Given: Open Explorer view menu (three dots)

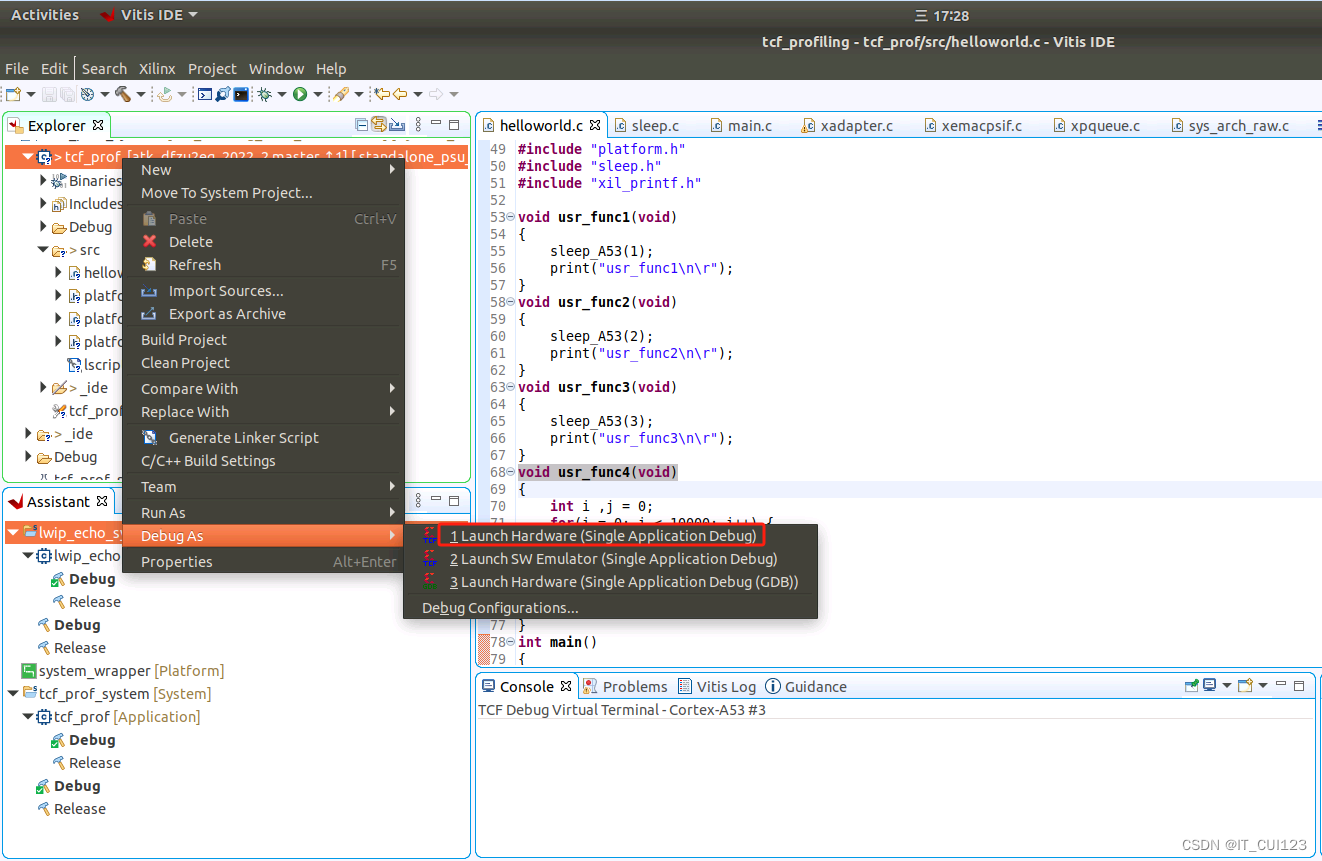Looking at the screenshot, I should coord(418,125).
